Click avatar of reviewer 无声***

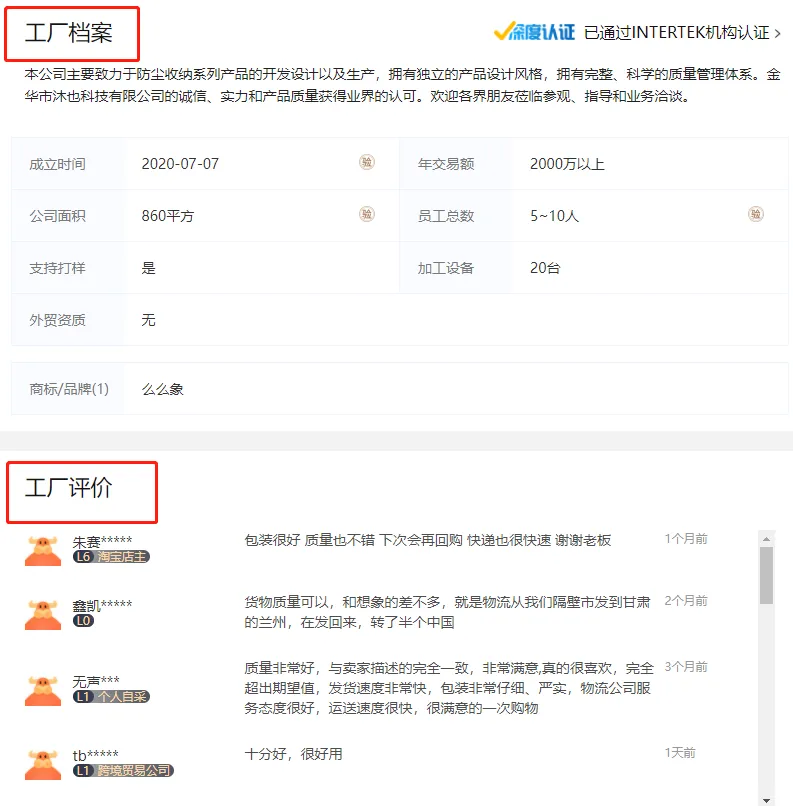pyautogui.click(x=43, y=689)
